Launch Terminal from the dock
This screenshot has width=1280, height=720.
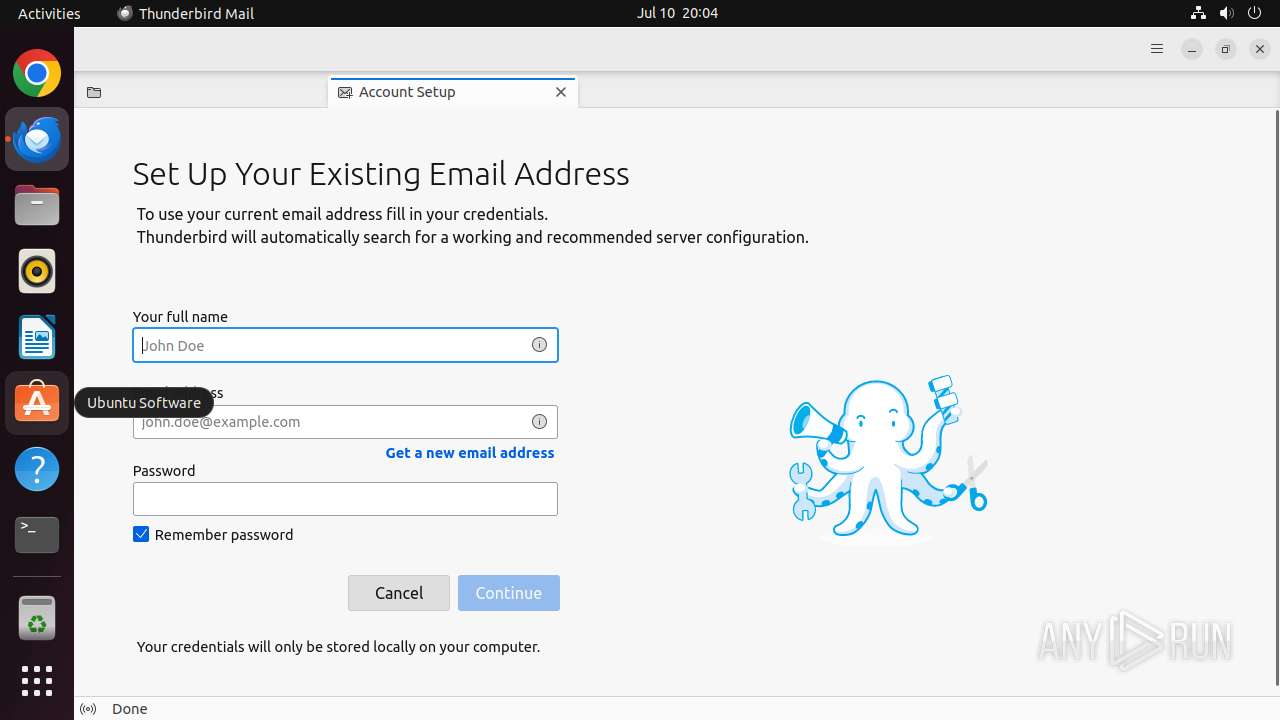[x=37, y=535]
